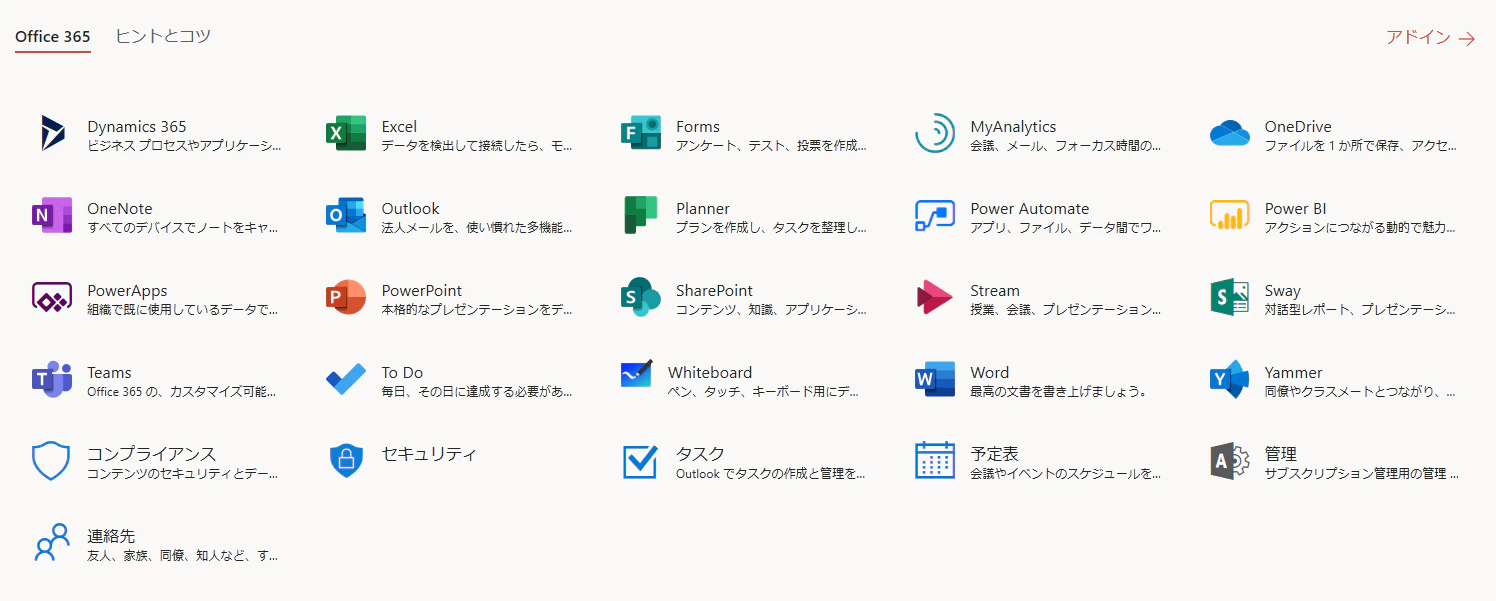Launch Teams from its purple icon
Image resolution: width=1496 pixels, height=601 pixels.
coord(52,379)
